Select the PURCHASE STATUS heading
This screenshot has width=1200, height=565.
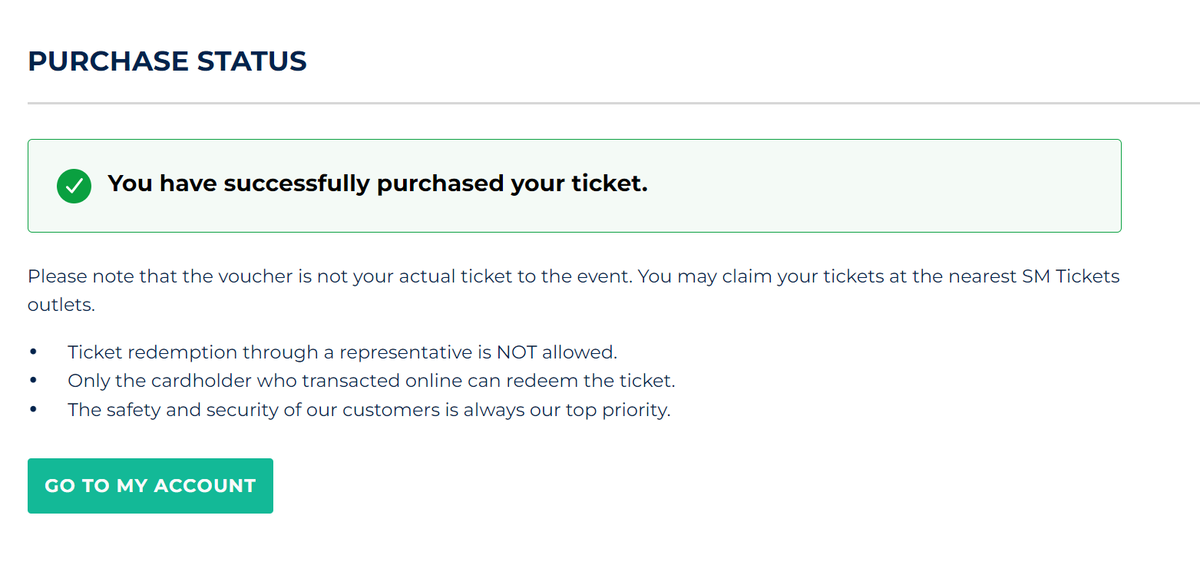pos(167,62)
